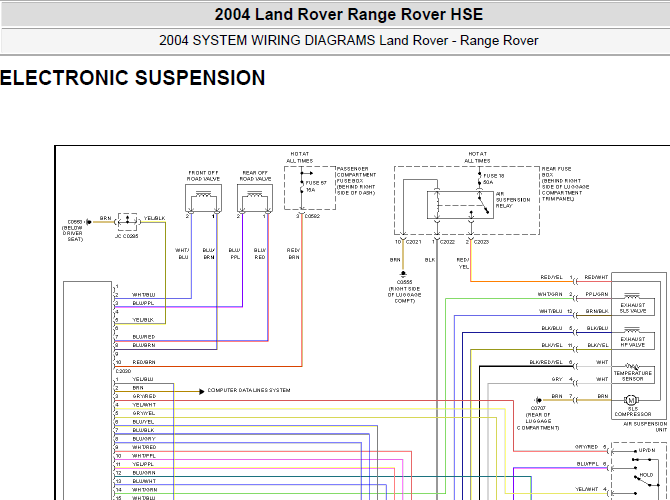Click the "FUSE 16 50A" label
This screenshot has width=670, height=500.
pyautogui.click(x=494, y=179)
